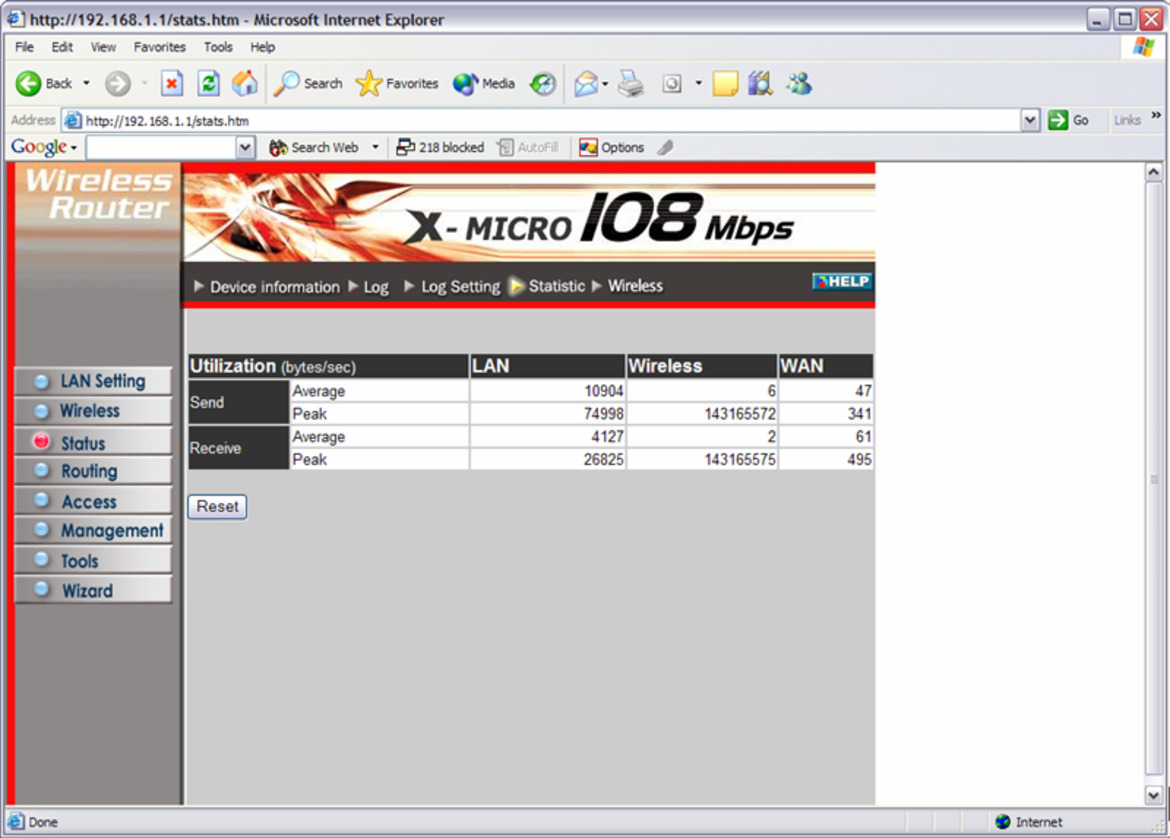Click Search Web on Google toolbar

point(314,148)
